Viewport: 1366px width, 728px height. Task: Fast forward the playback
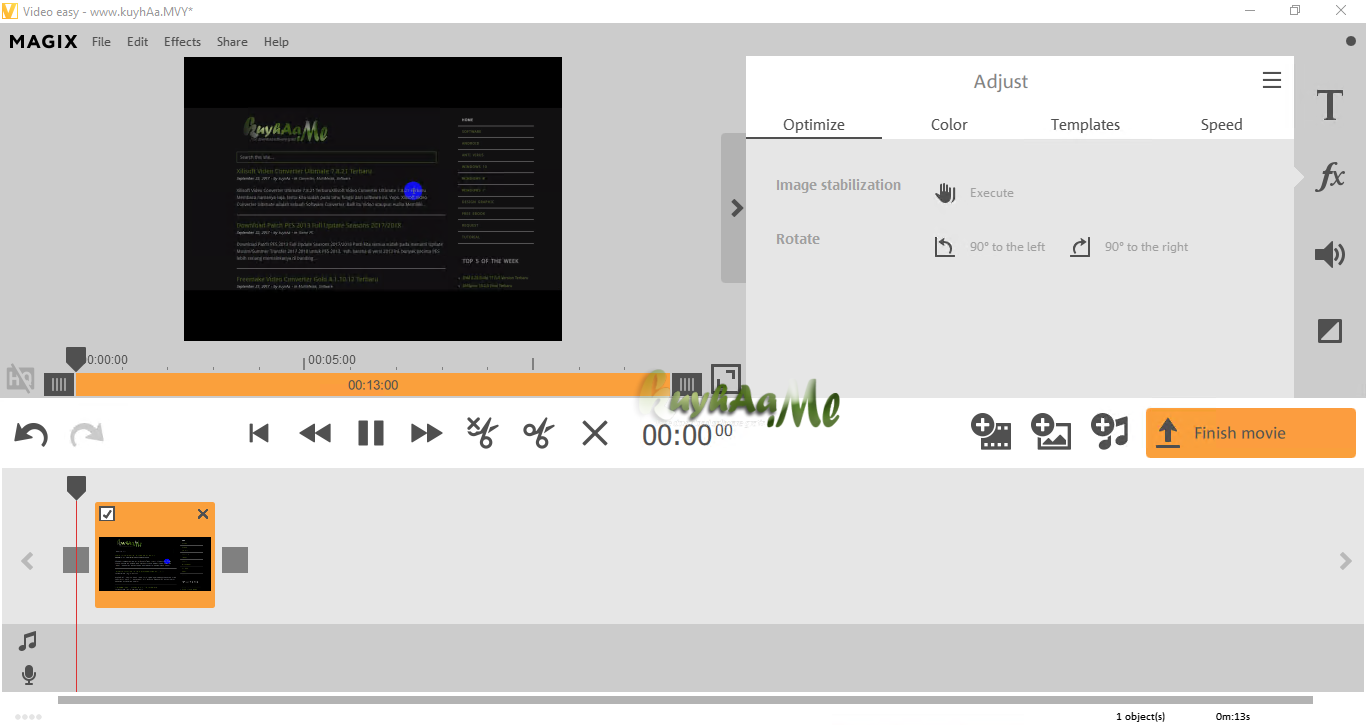click(x=427, y=433)
